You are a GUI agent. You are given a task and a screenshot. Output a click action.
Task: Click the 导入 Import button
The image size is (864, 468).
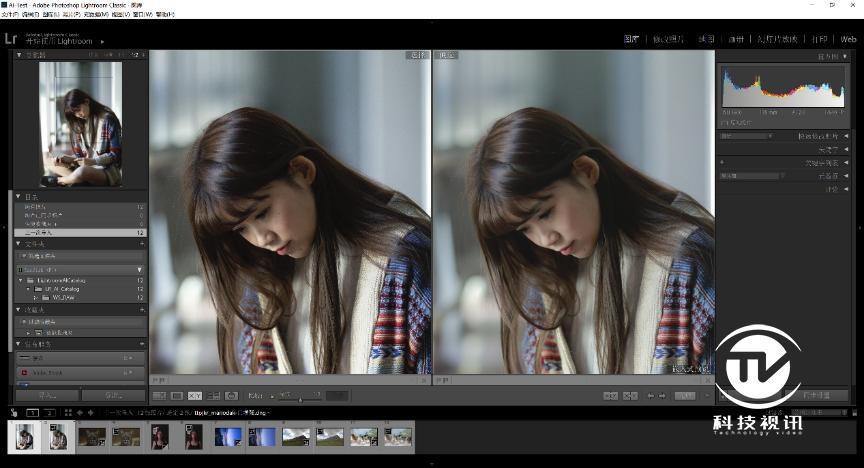tap(47, 395)
